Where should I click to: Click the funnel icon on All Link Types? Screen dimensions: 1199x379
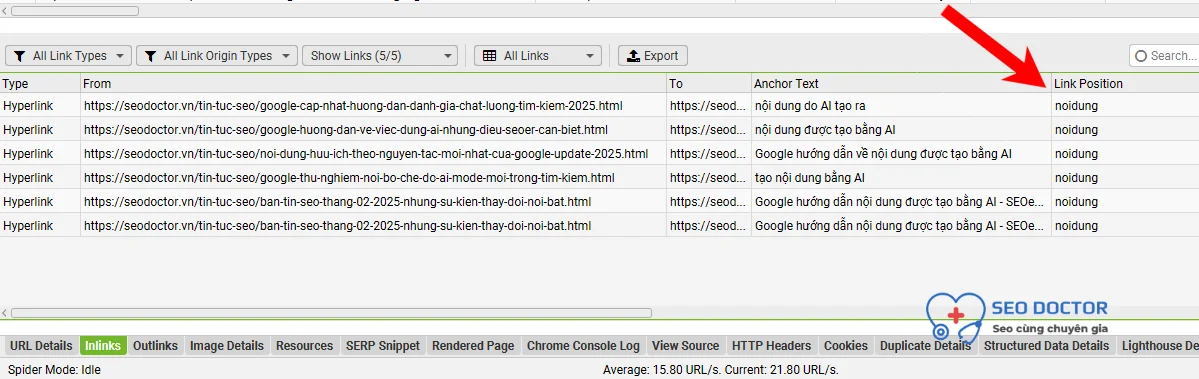tap(21, 56)
